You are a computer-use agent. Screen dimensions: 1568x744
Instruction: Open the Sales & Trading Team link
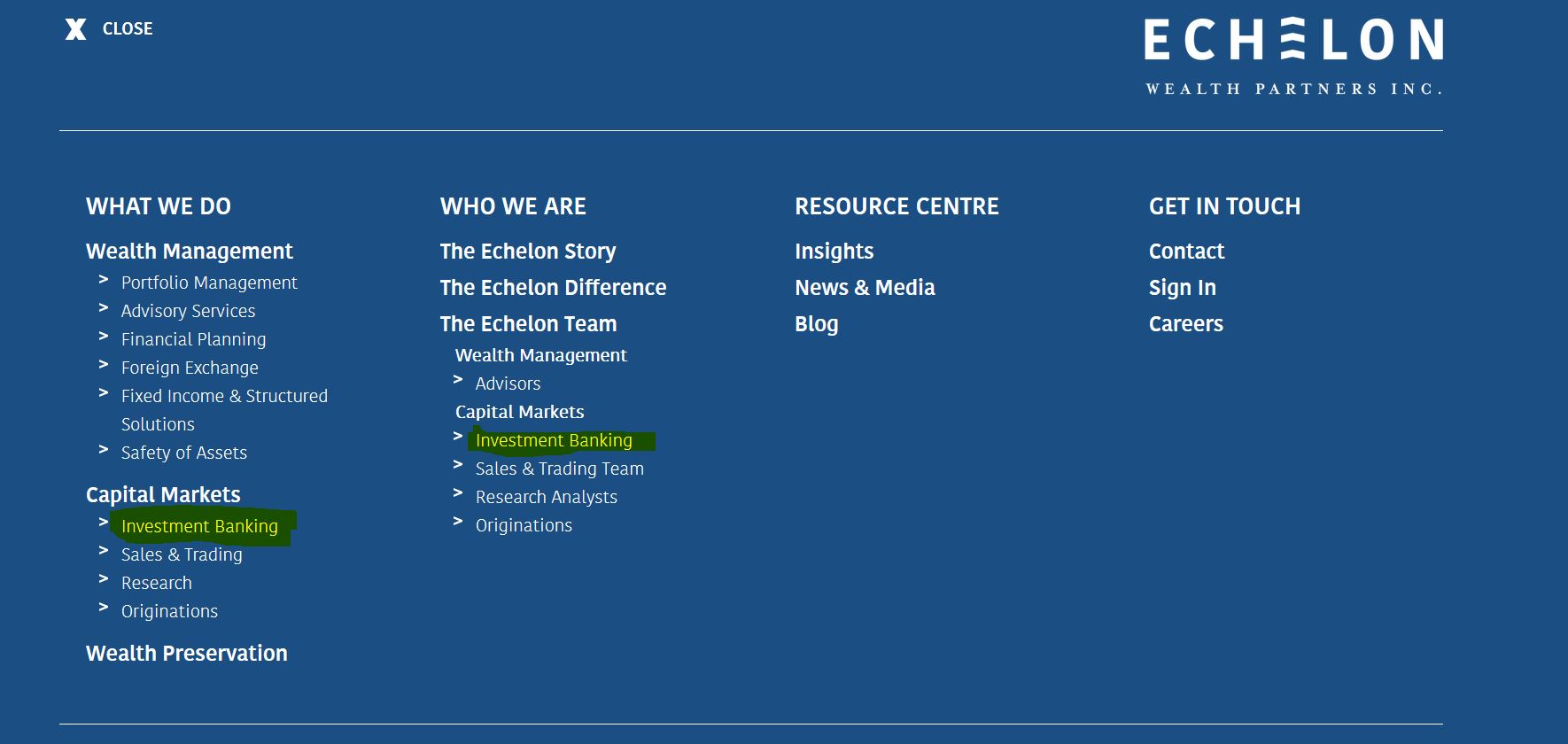560,469
